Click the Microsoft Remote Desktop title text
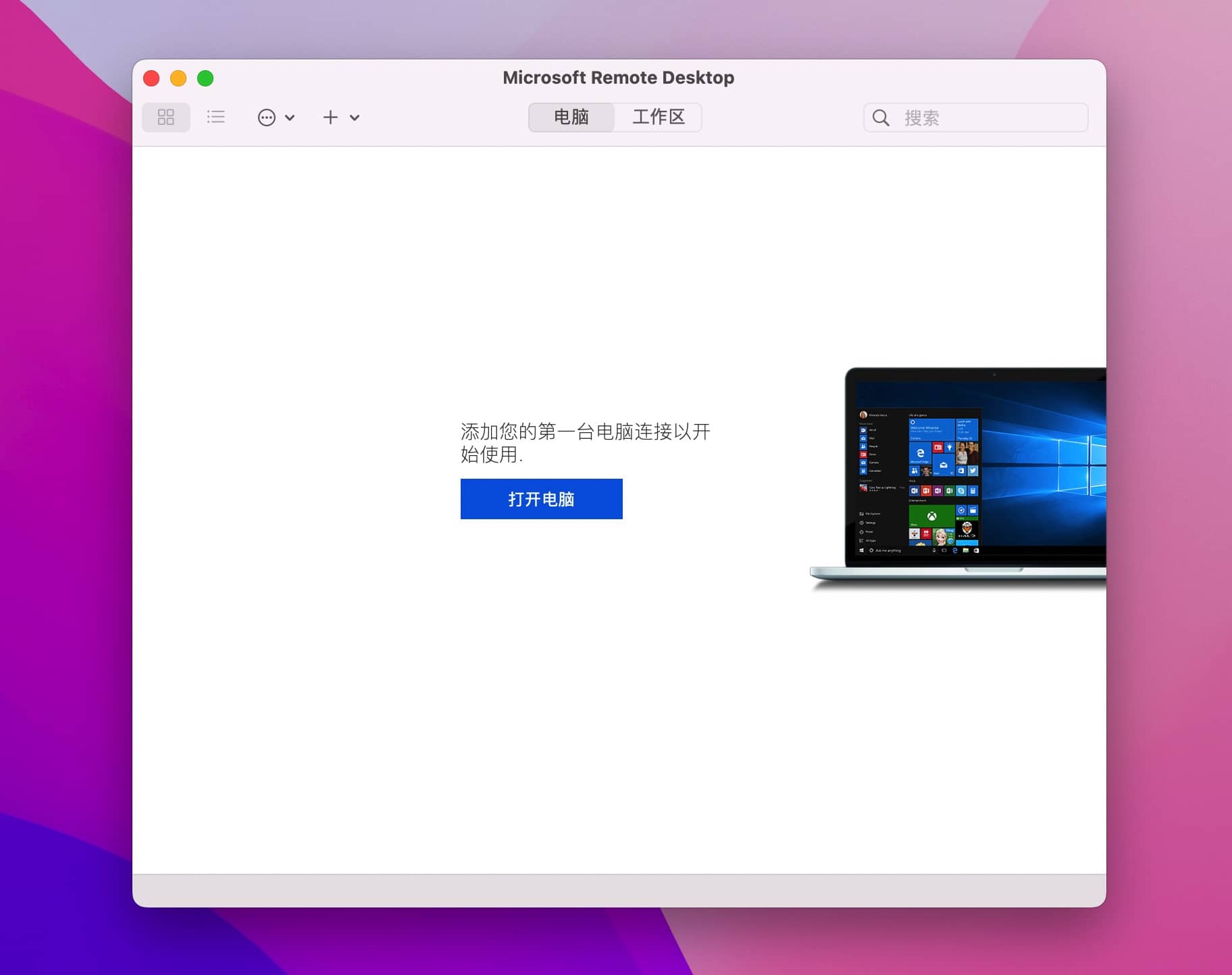 click(618, 78)
